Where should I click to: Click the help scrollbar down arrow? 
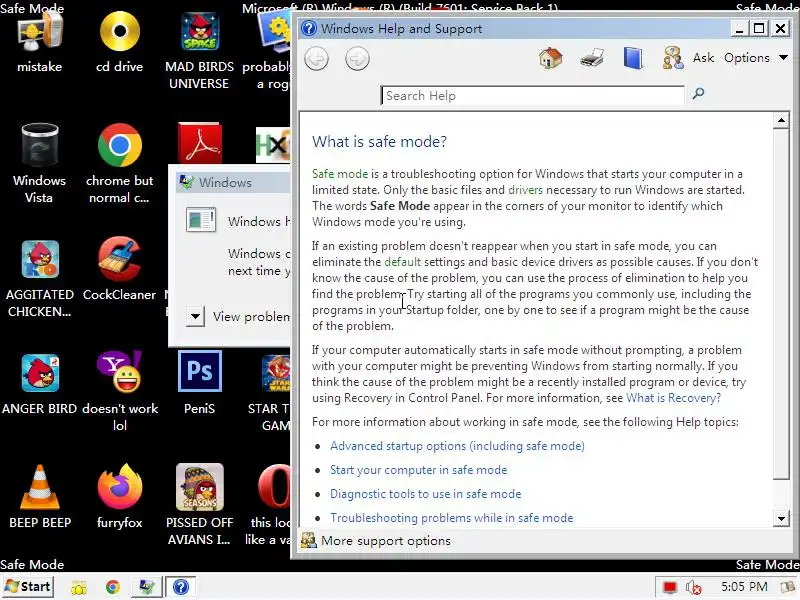point(781,519)
